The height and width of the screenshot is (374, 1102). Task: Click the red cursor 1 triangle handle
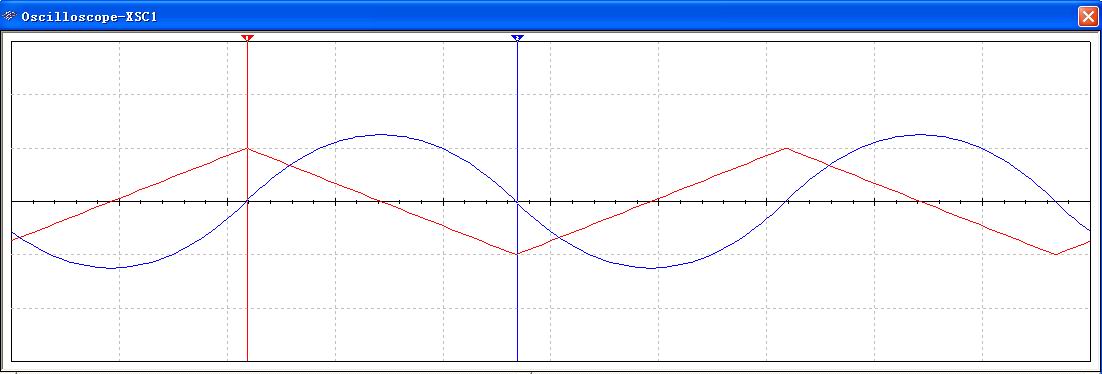point(247,37)
